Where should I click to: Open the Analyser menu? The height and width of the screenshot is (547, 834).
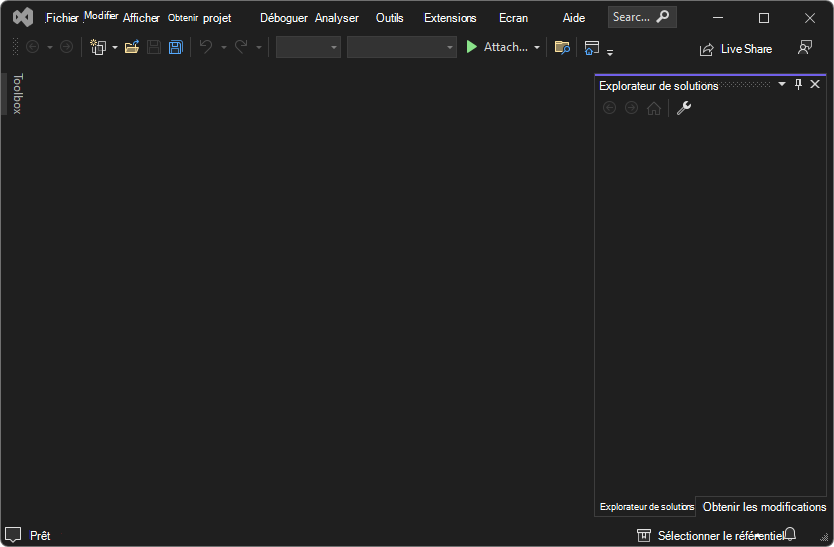point(337,18)
